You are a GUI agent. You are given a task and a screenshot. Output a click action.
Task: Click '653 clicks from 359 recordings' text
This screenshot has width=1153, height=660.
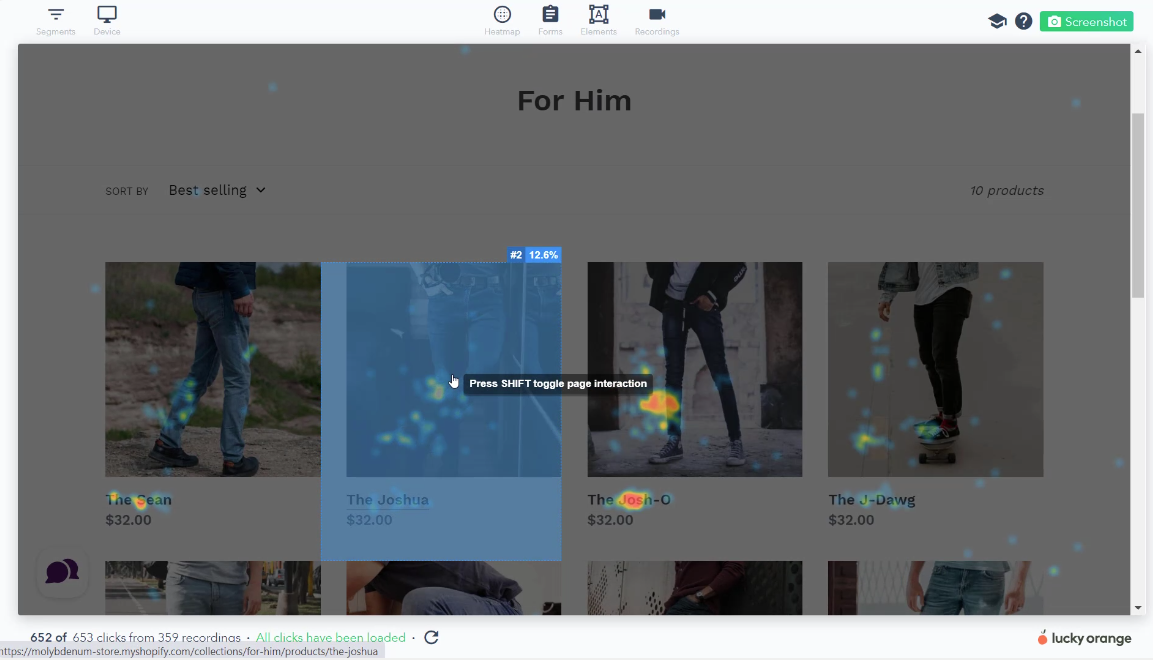tap(157, 637)
